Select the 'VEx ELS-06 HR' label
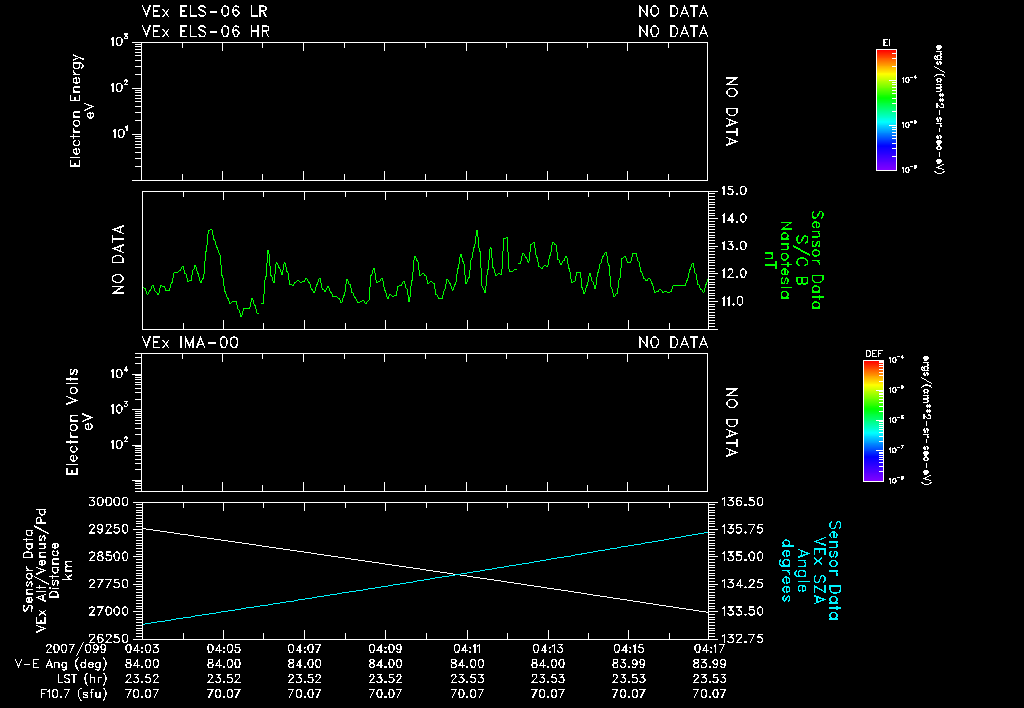Screen dimensions: 1024x708 205,31
